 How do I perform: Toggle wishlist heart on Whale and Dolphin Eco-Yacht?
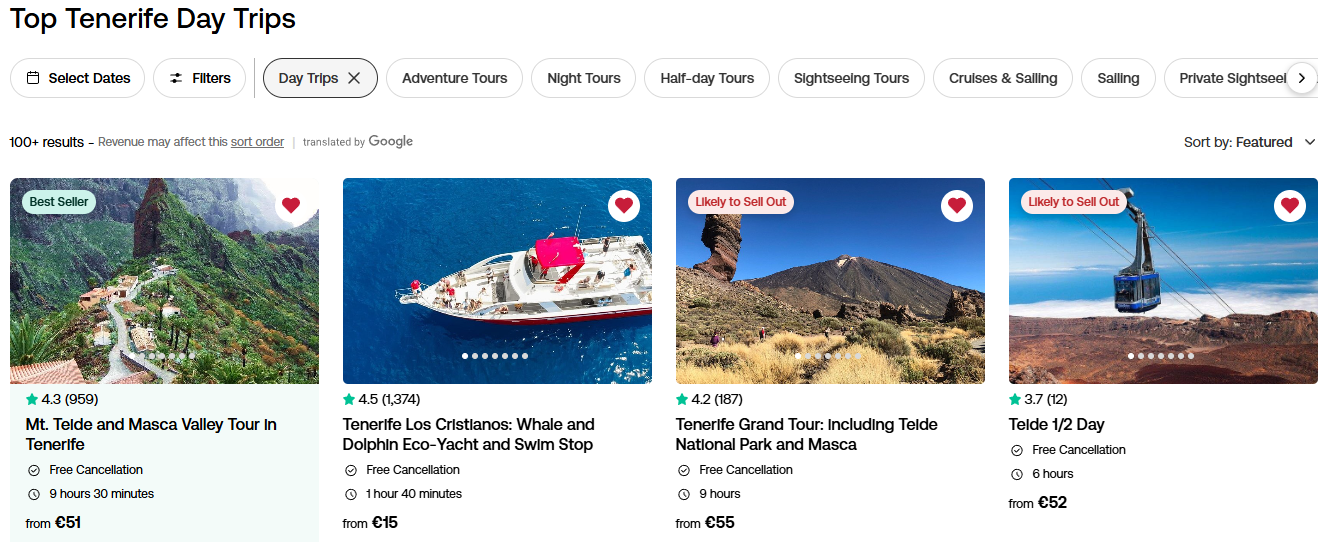(x=624, y=206)
